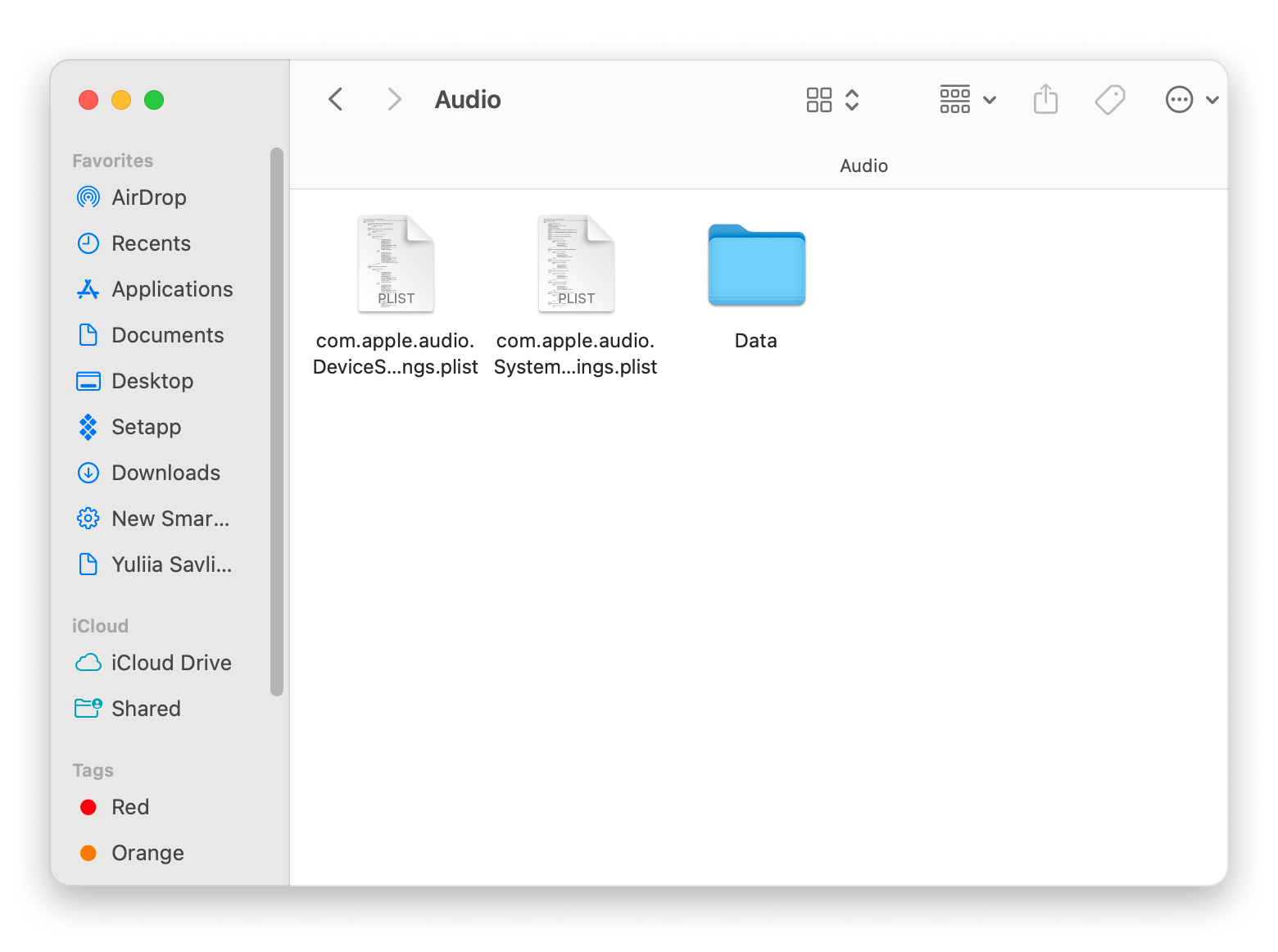Select the Shared sidebar item
Viewport: 1278px width, 952px height.
click(x=146, y=709)
